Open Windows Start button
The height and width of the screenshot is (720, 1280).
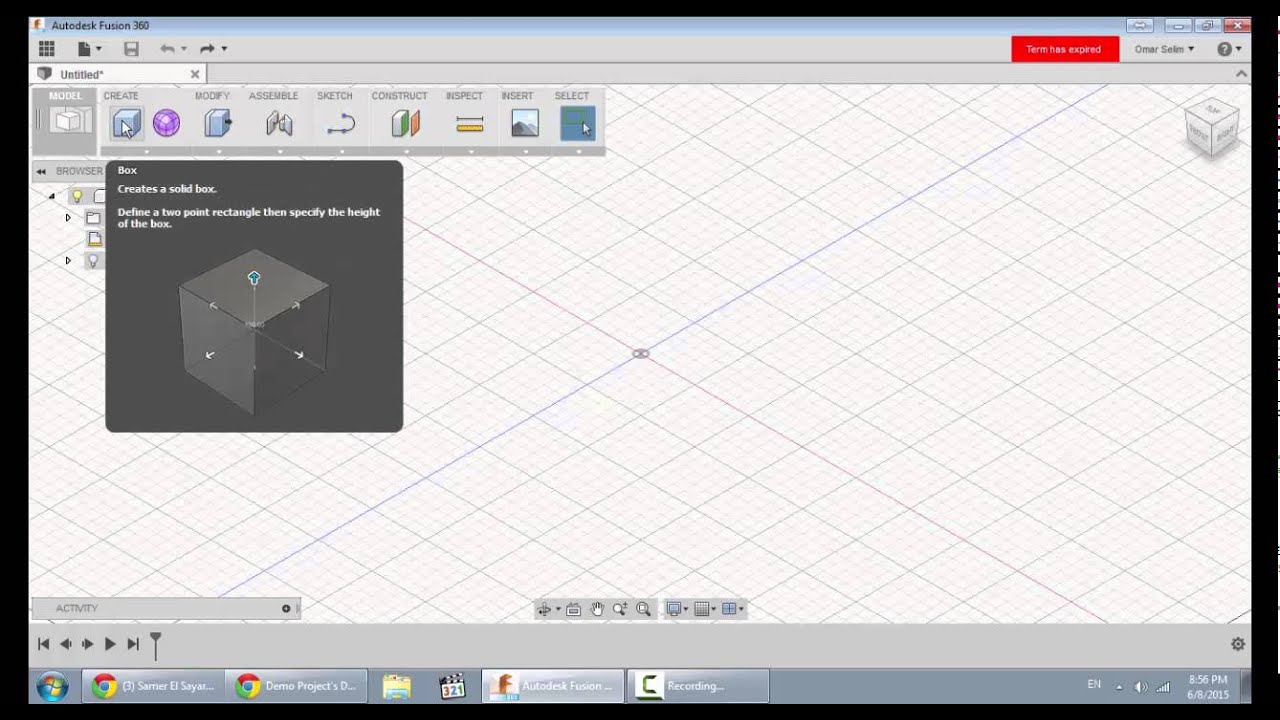[x=52, y=687]
